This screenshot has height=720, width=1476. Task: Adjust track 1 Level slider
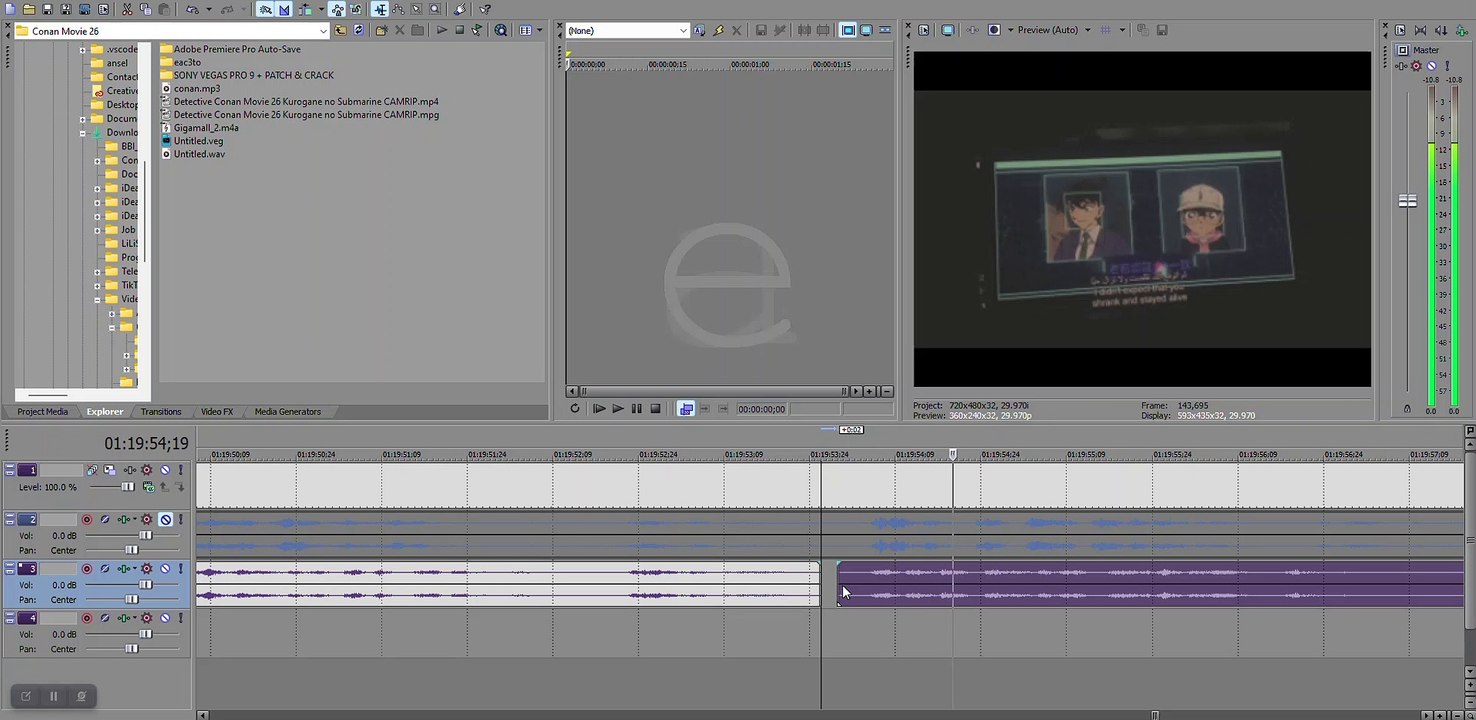click(x=127, y=487)
